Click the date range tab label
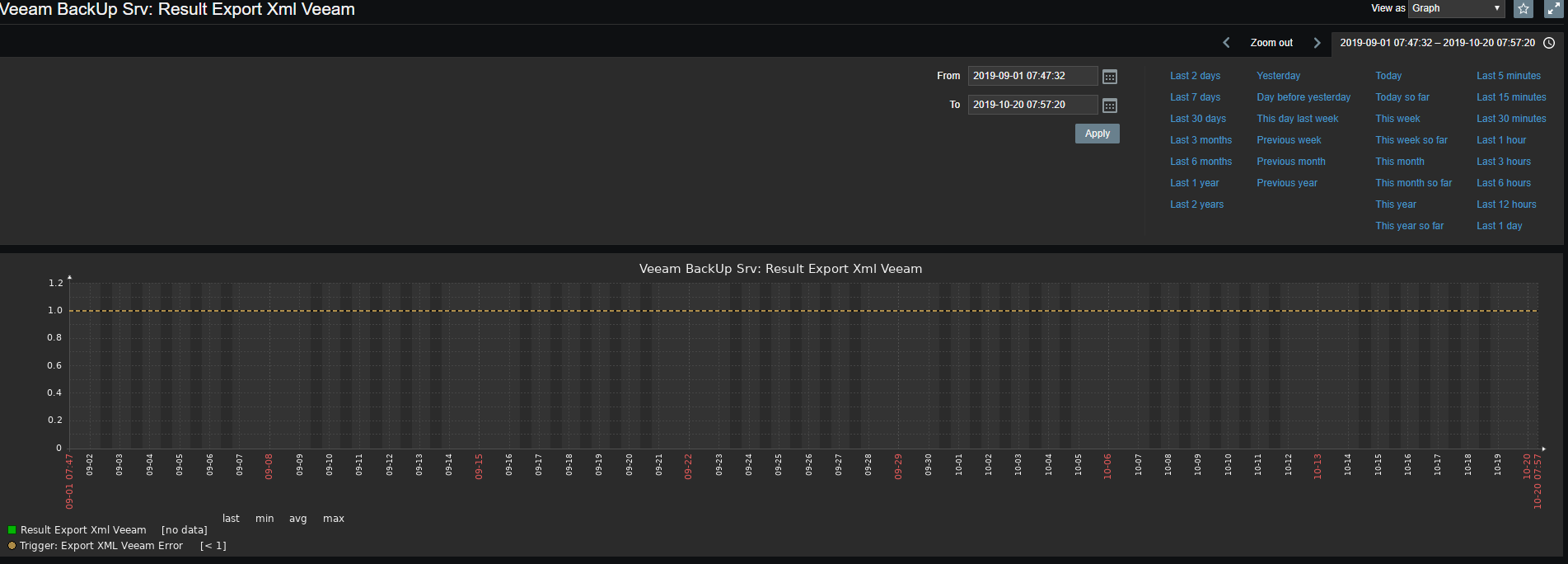This screenshot has width=1568, height=564. tap(1438, 43)
